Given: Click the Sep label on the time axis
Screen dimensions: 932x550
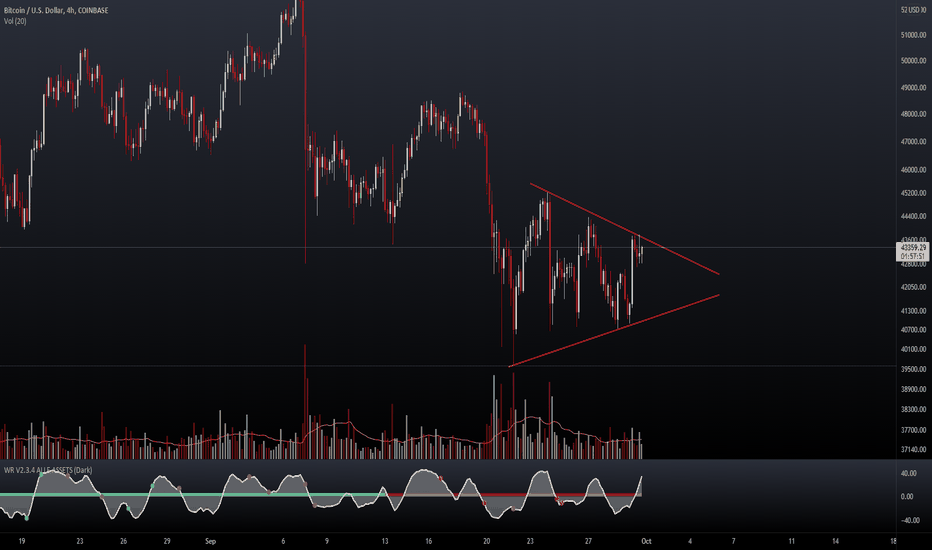Looking at the screenshot, I should [x=210, y=542].
